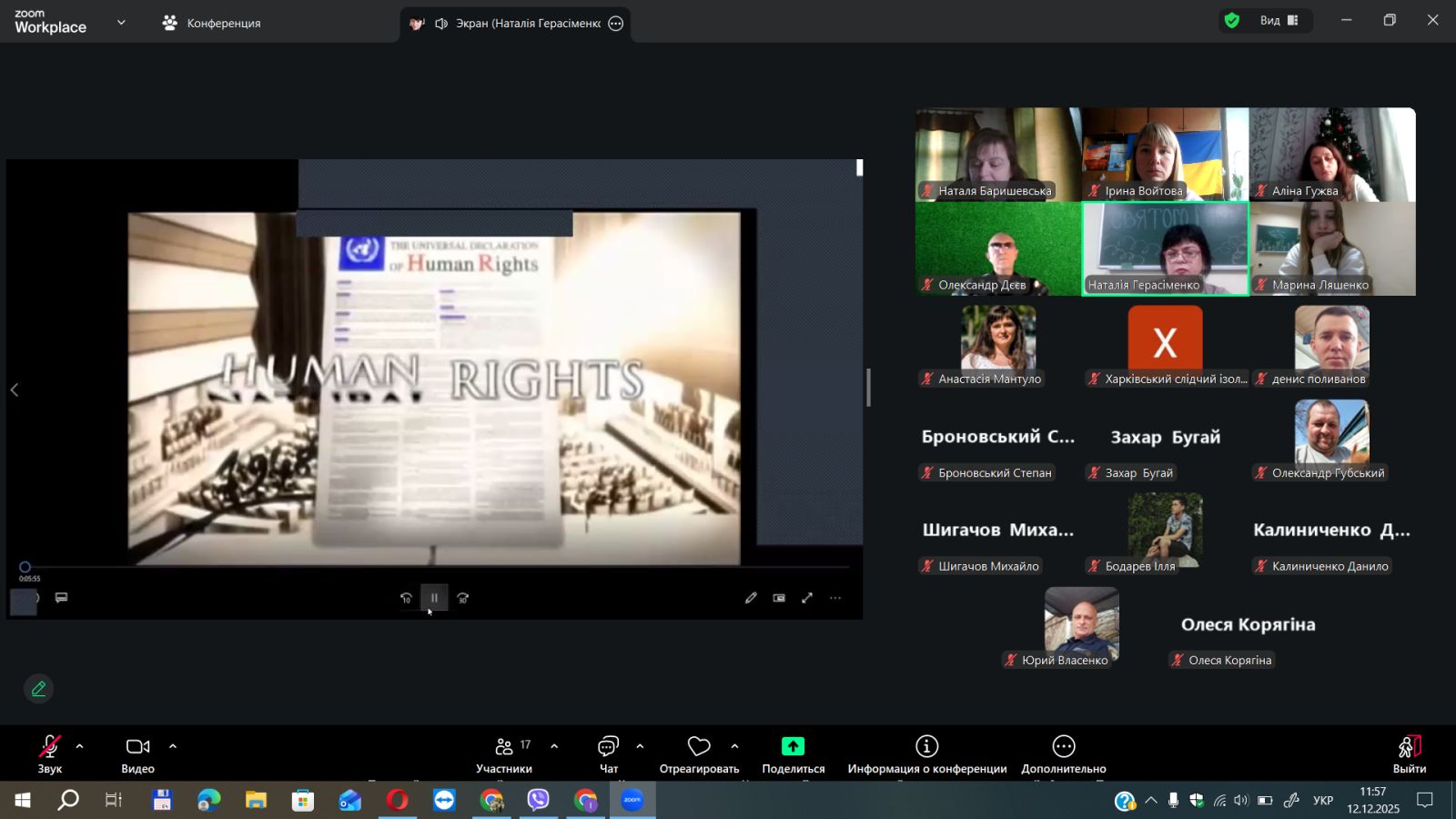Expand audio options arrow next to Звук
This screenshot has height=819, width=1456.
point(80,746)
